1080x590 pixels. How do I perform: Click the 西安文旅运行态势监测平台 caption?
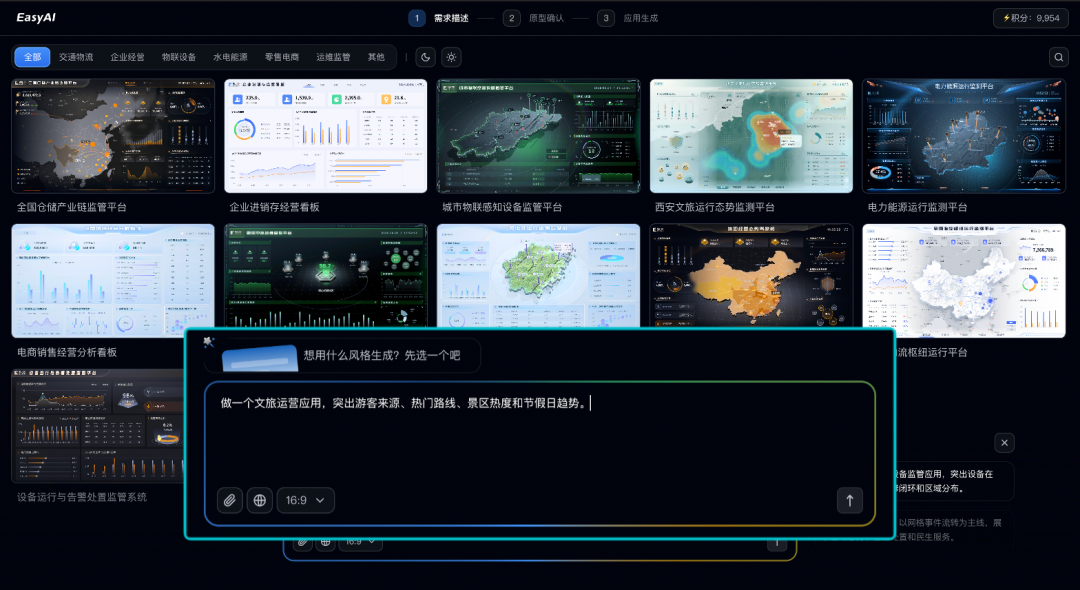tap(715, 207)
